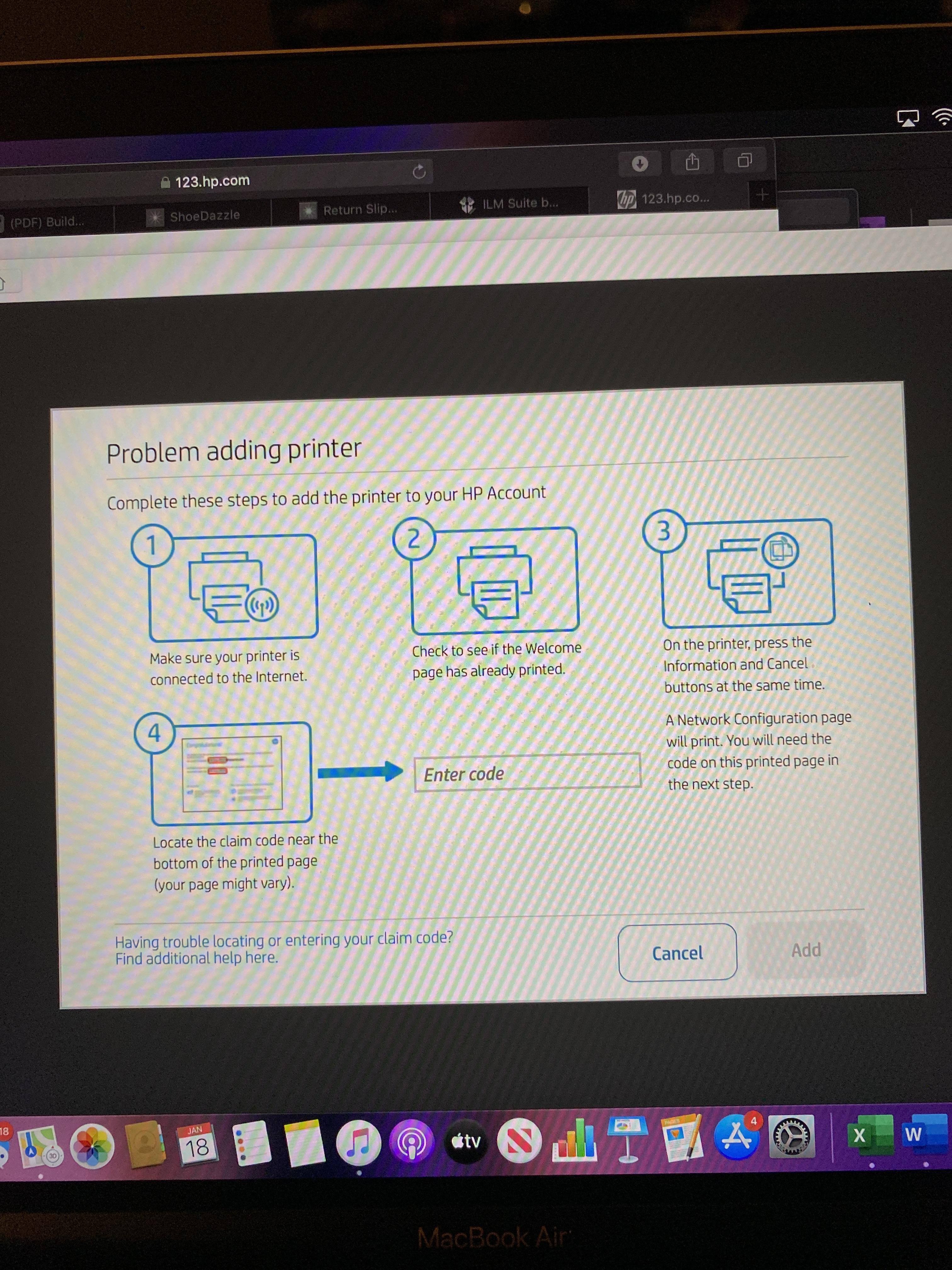The width and height of the screenshot is (952, 1270).
Task: Launch Microsoft Excel from the Dock
Action: 869,1135
